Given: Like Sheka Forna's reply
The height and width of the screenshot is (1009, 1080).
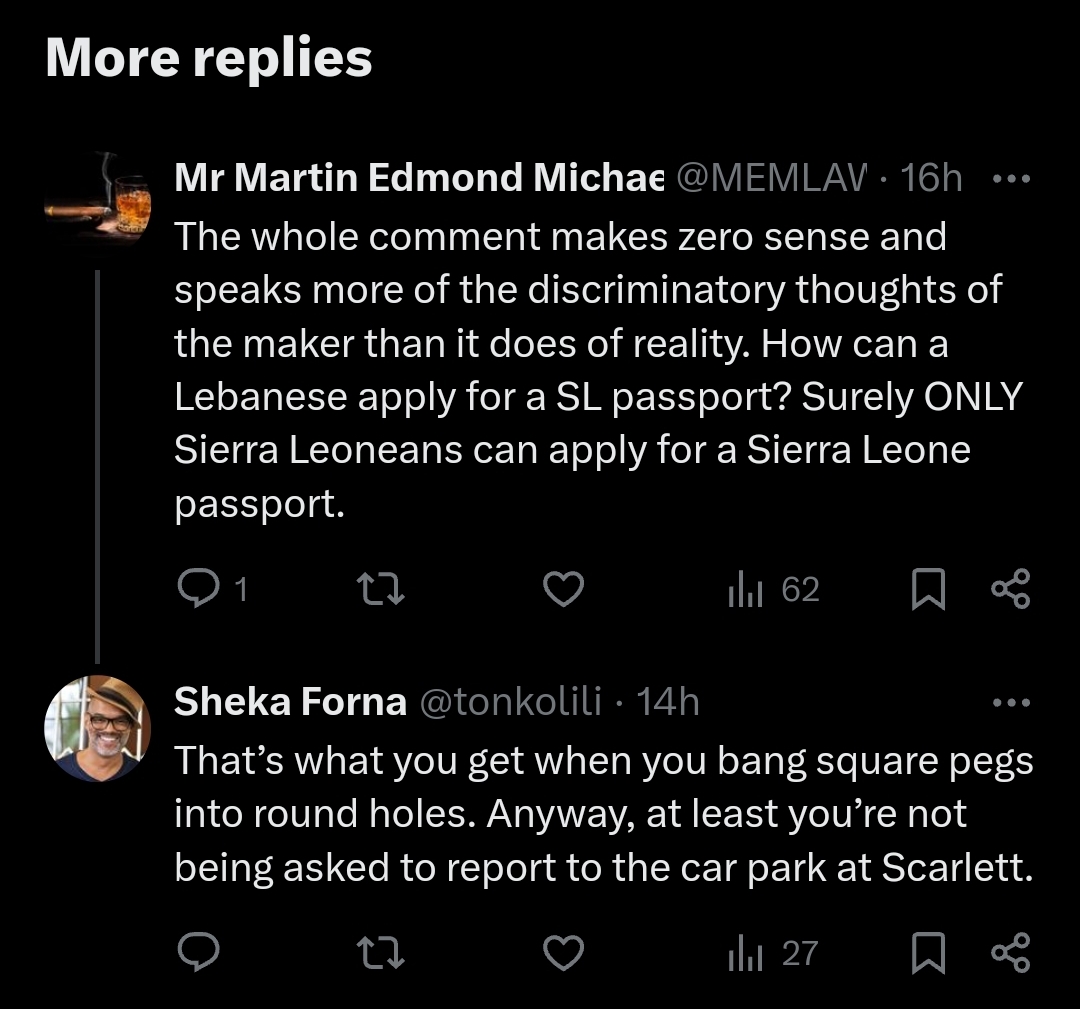Looking at the screenshot, I should click(563, 953).
